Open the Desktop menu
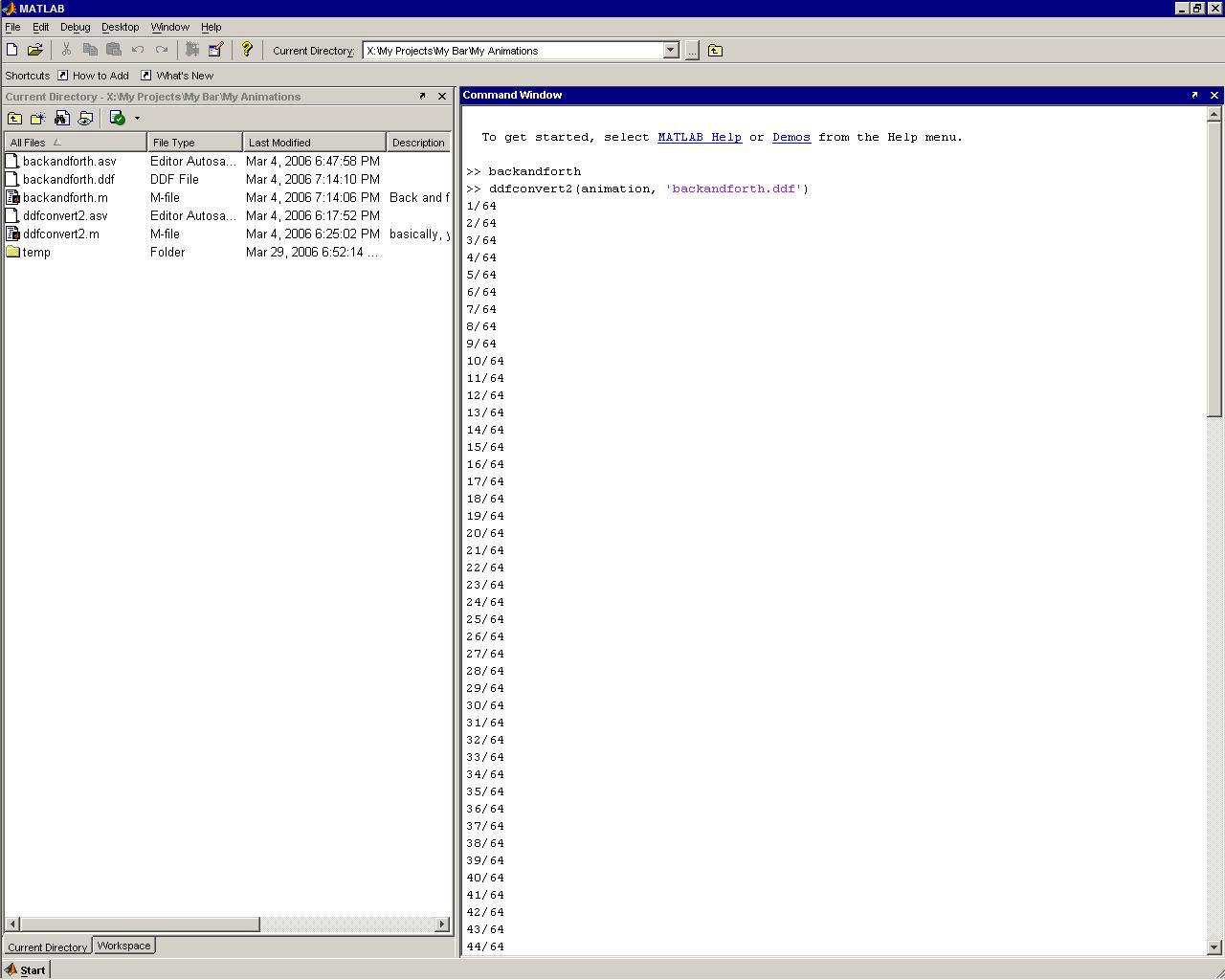Image resolution: width=1225 pixels, height=980 pixels. (120, 27)
